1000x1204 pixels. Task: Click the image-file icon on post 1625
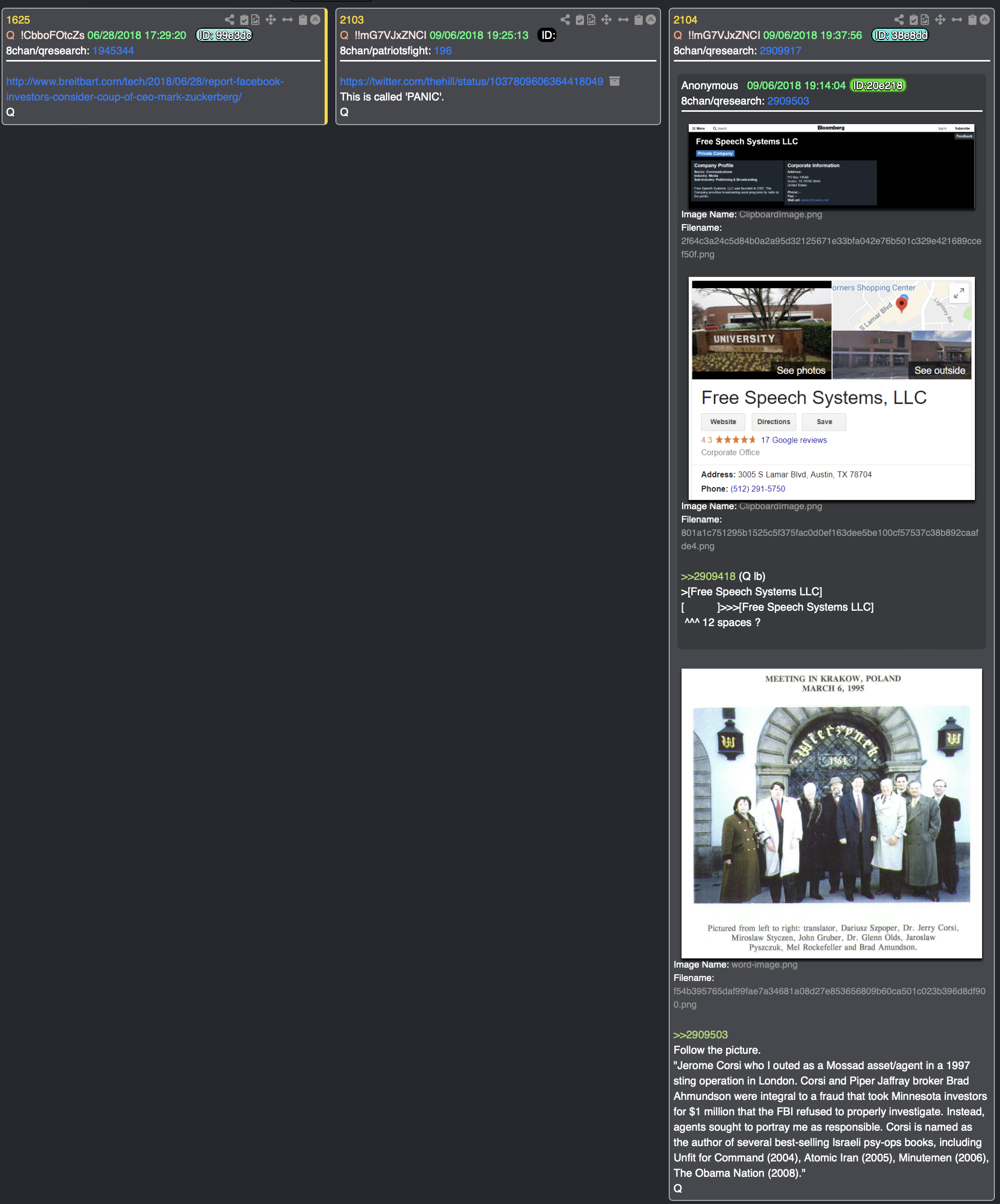tap(255, 19)
